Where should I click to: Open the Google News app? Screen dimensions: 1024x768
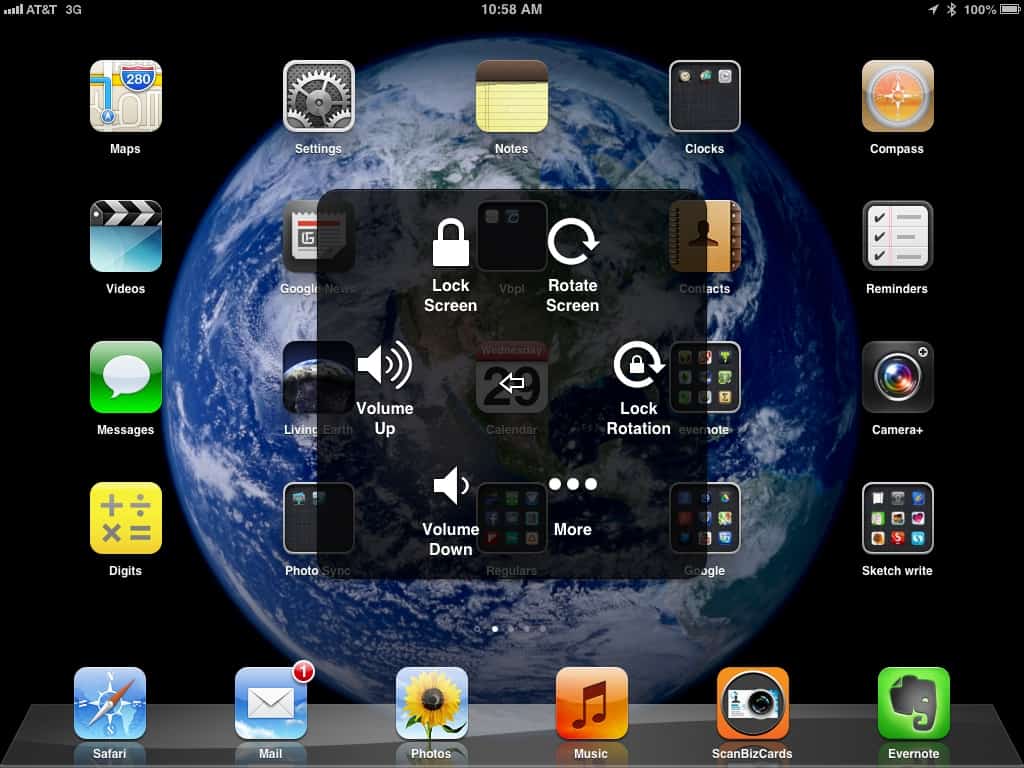tap(319, 236)
